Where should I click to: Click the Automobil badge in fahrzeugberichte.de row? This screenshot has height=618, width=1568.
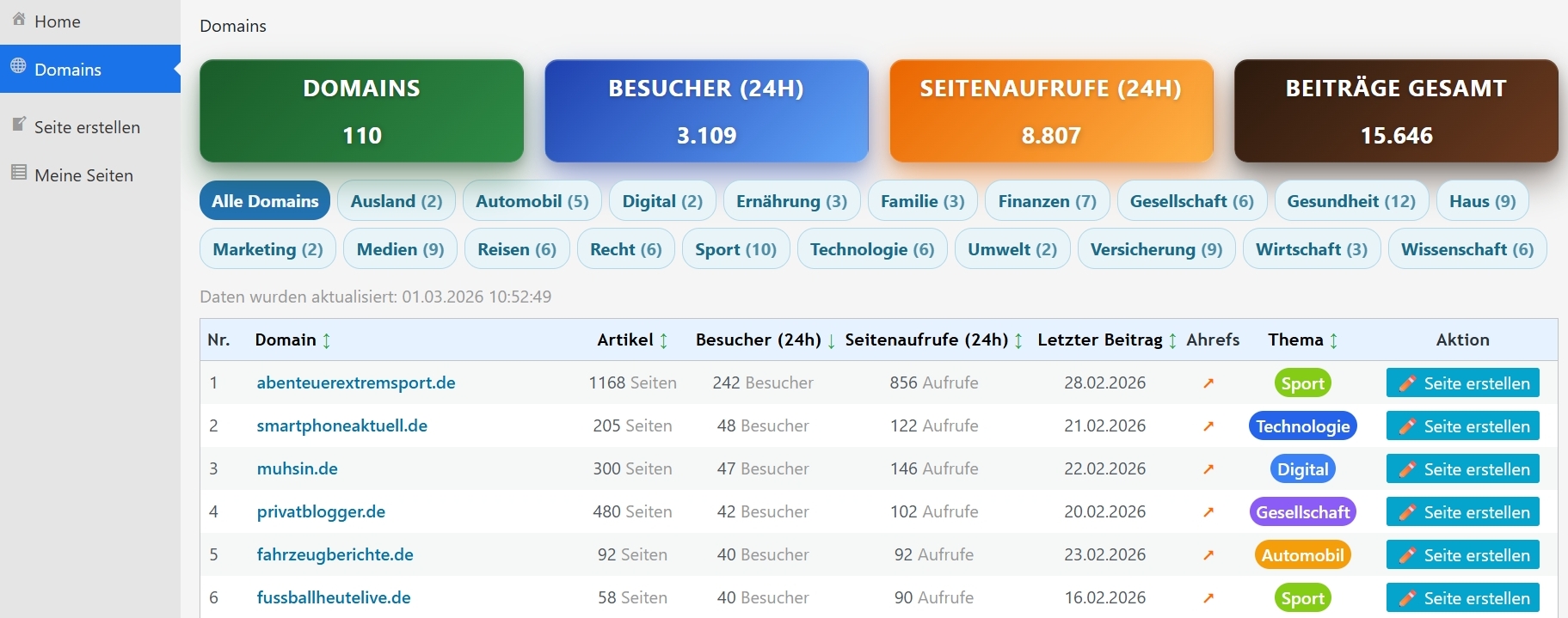(x=1303, y=555)
